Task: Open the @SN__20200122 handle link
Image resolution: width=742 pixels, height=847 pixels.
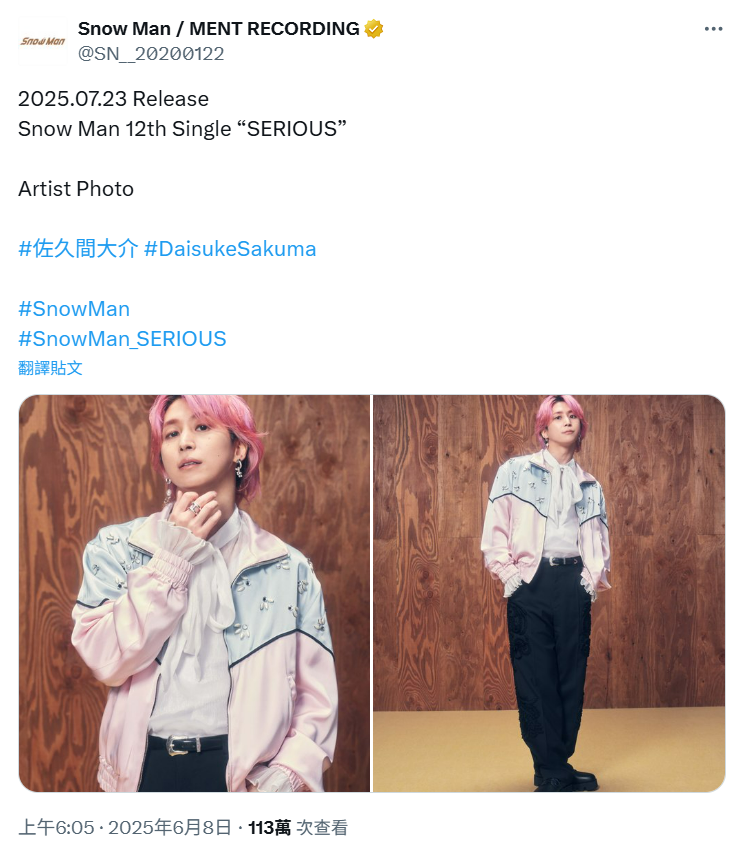Action: [x=151, y=53]
